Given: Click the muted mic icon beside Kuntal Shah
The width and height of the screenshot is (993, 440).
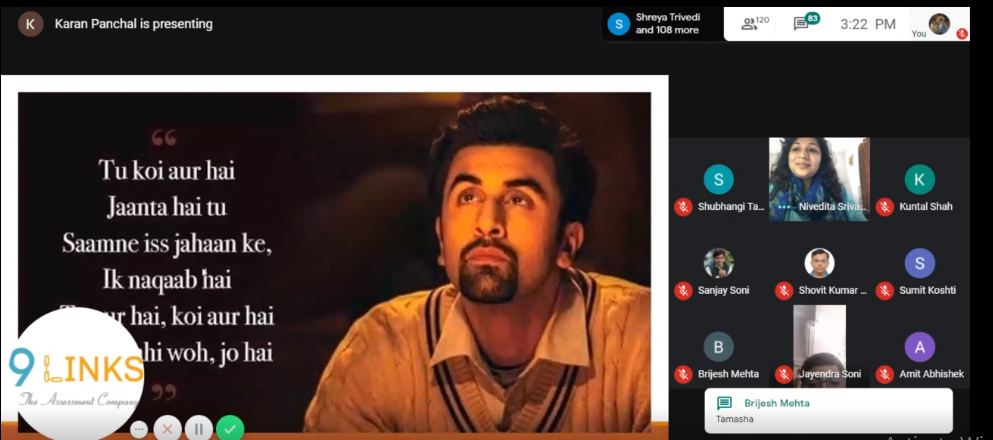Looking at the screenshot, I should (885, 206).
